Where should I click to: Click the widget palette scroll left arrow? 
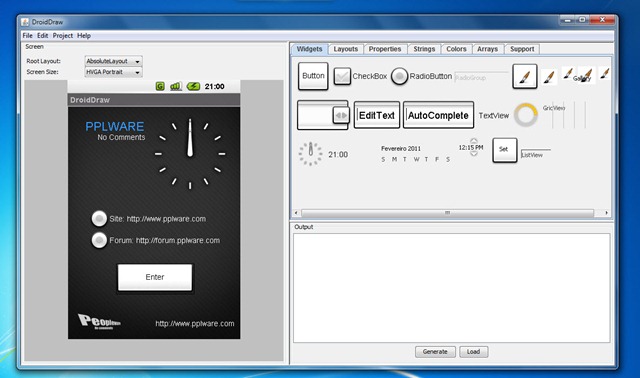coord(296,213)
